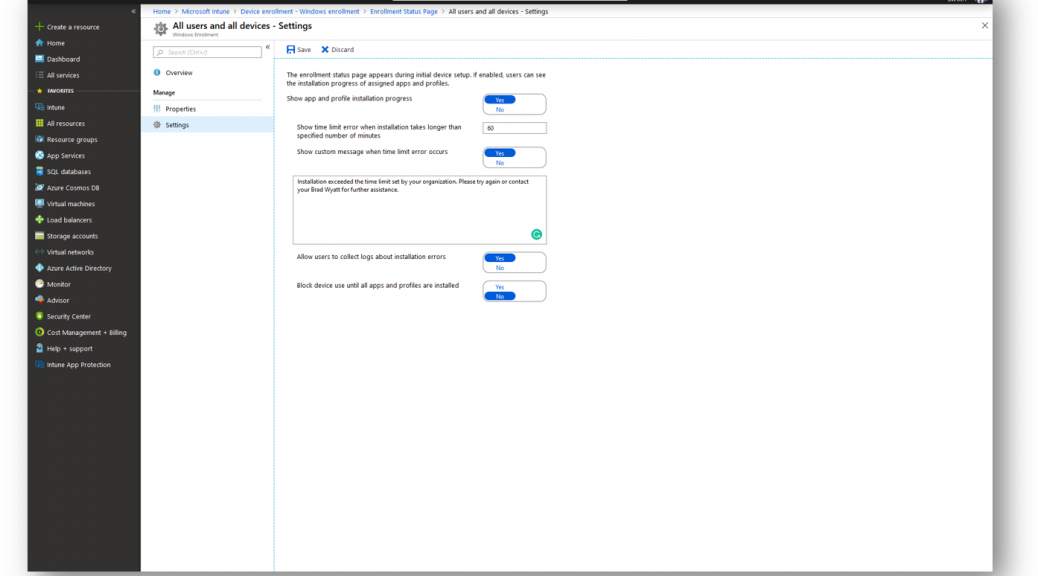The height and width of the screenshot is (576, 1038).
Task: Open App Services icon
Action: [x=39, y=156]
